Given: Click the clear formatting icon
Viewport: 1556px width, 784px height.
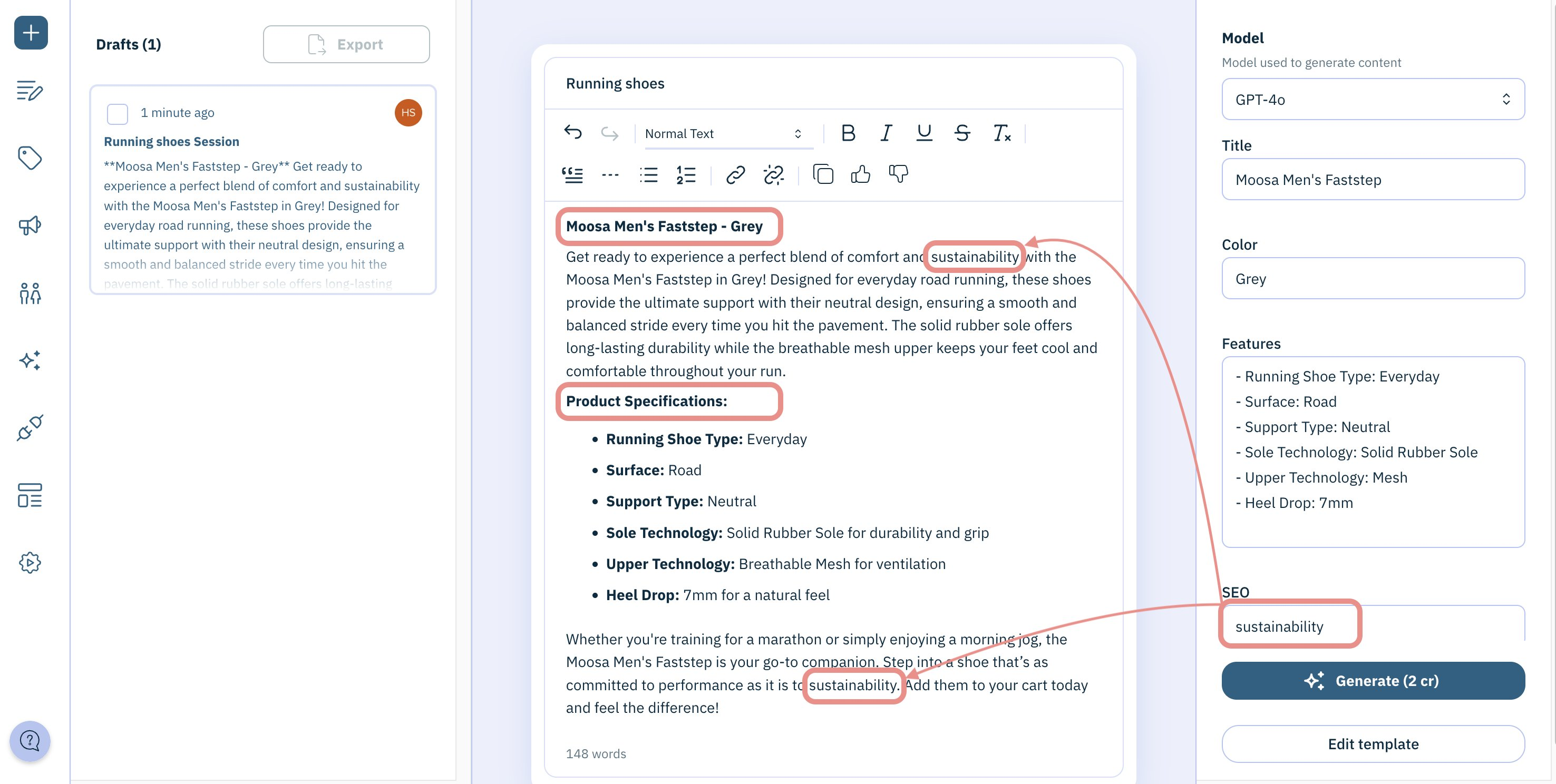Looking at the screenshot, I should click(1000, 132).
